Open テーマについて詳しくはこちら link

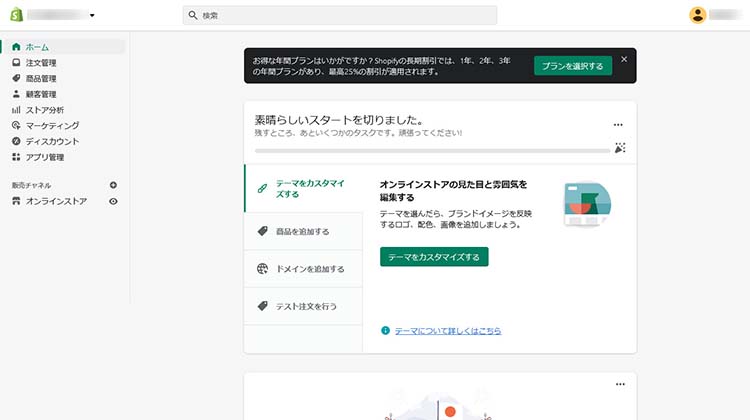tap(448, 331)
